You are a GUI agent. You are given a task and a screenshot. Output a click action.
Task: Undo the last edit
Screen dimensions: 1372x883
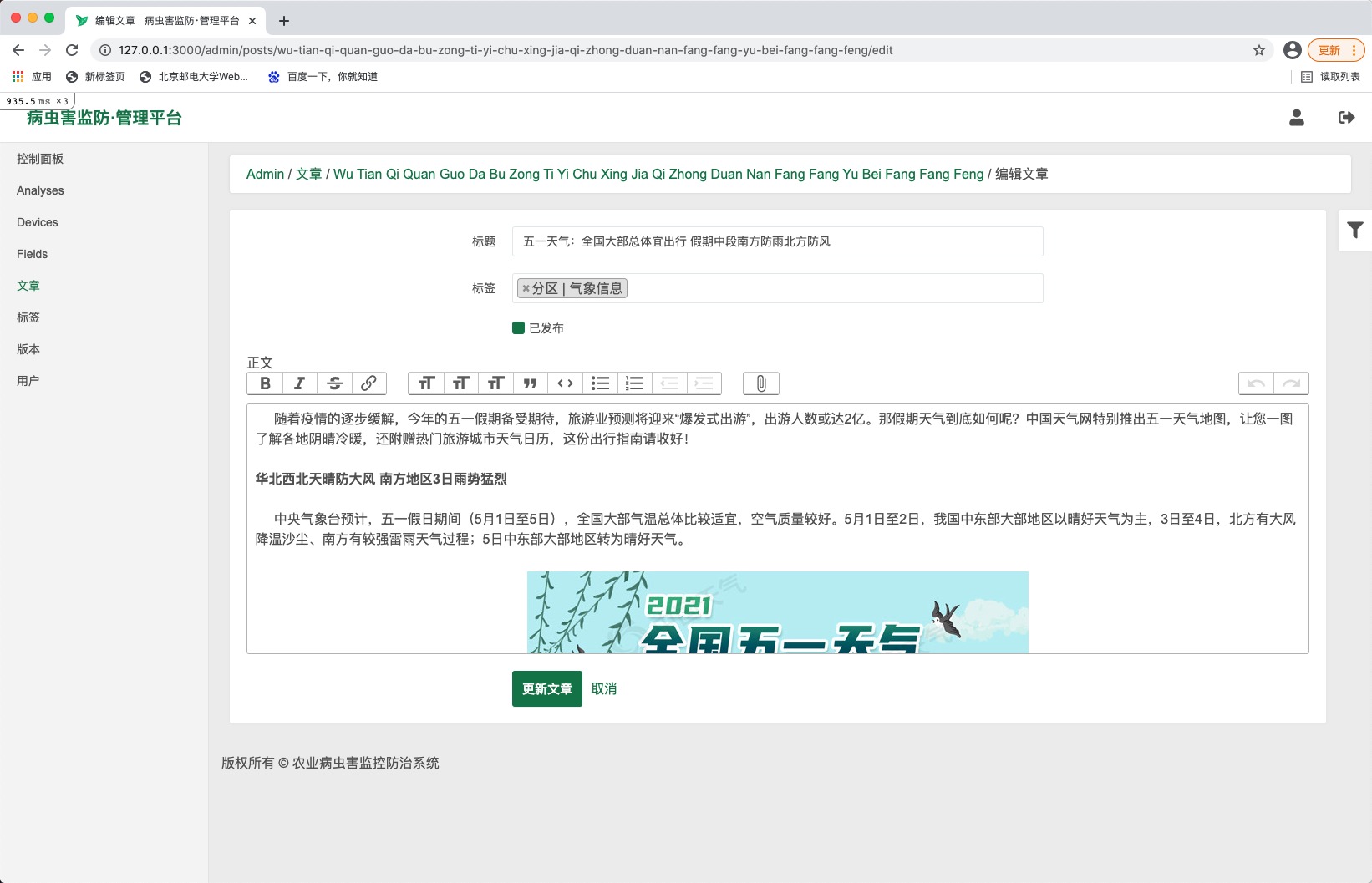(1255, 383)
